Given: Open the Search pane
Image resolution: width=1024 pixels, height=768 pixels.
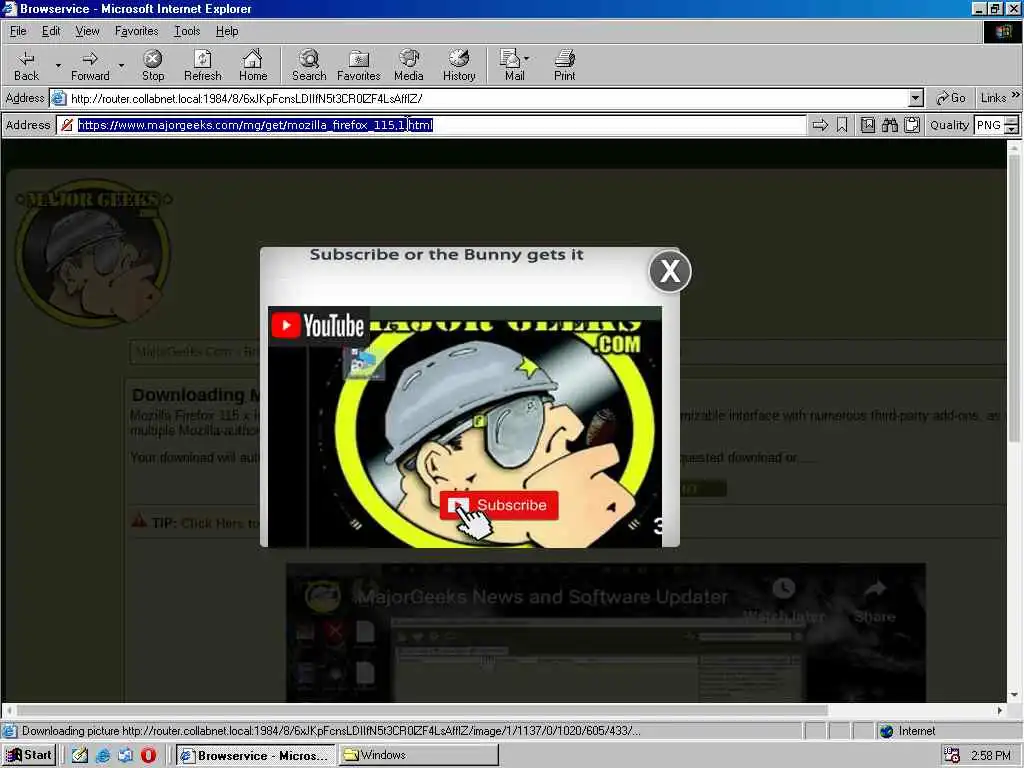Looking at the screenshot, I should 309,65.
